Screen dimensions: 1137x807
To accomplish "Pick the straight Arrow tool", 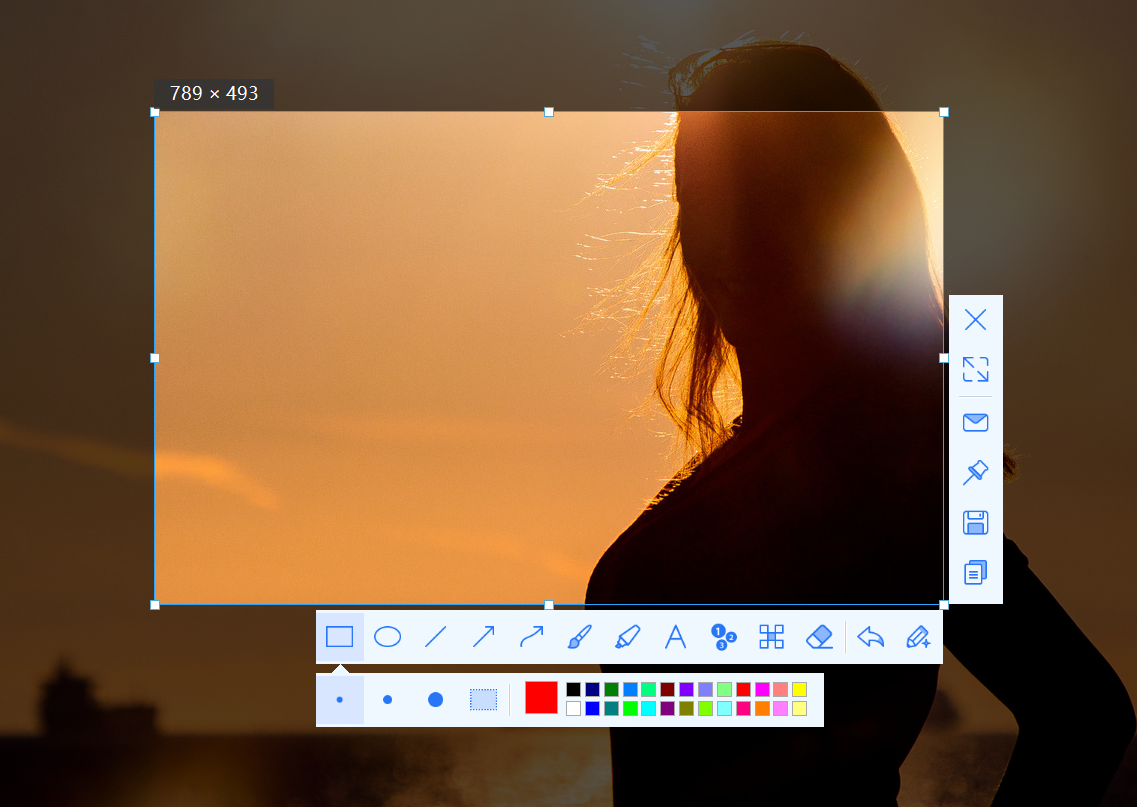I will coord(483,637).
